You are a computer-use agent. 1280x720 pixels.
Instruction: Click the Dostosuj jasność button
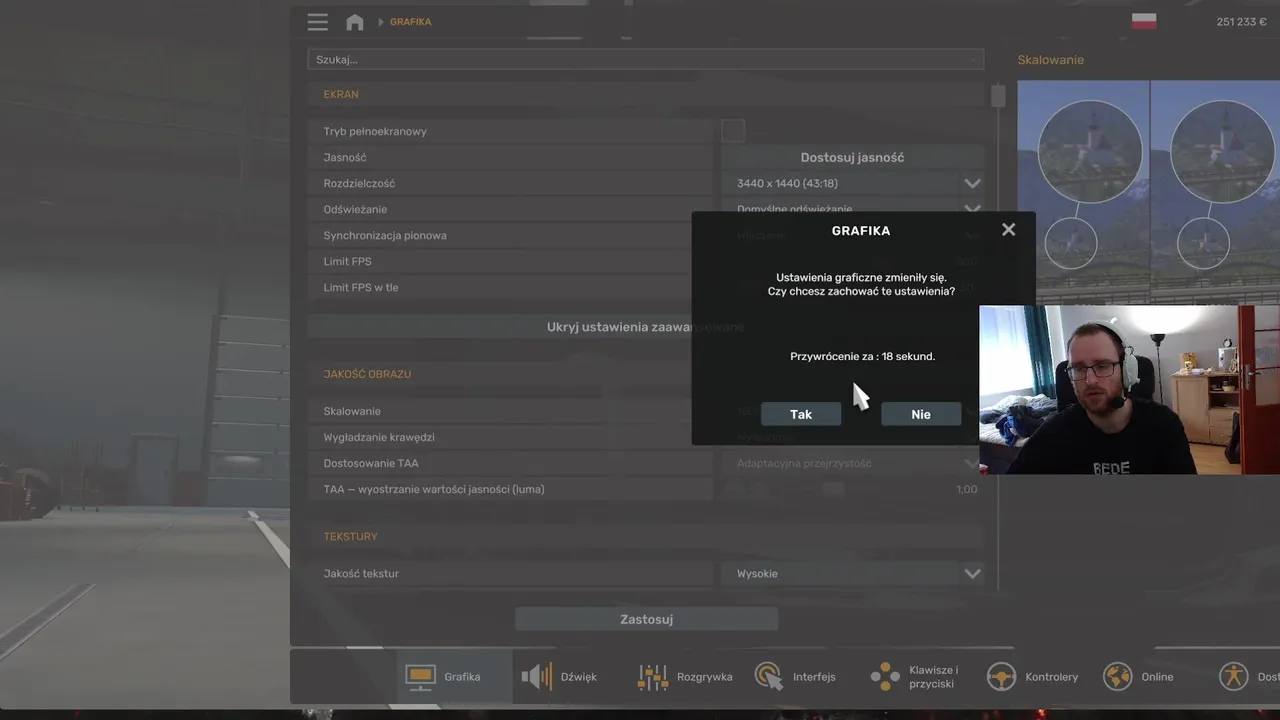tap(852, 157)
